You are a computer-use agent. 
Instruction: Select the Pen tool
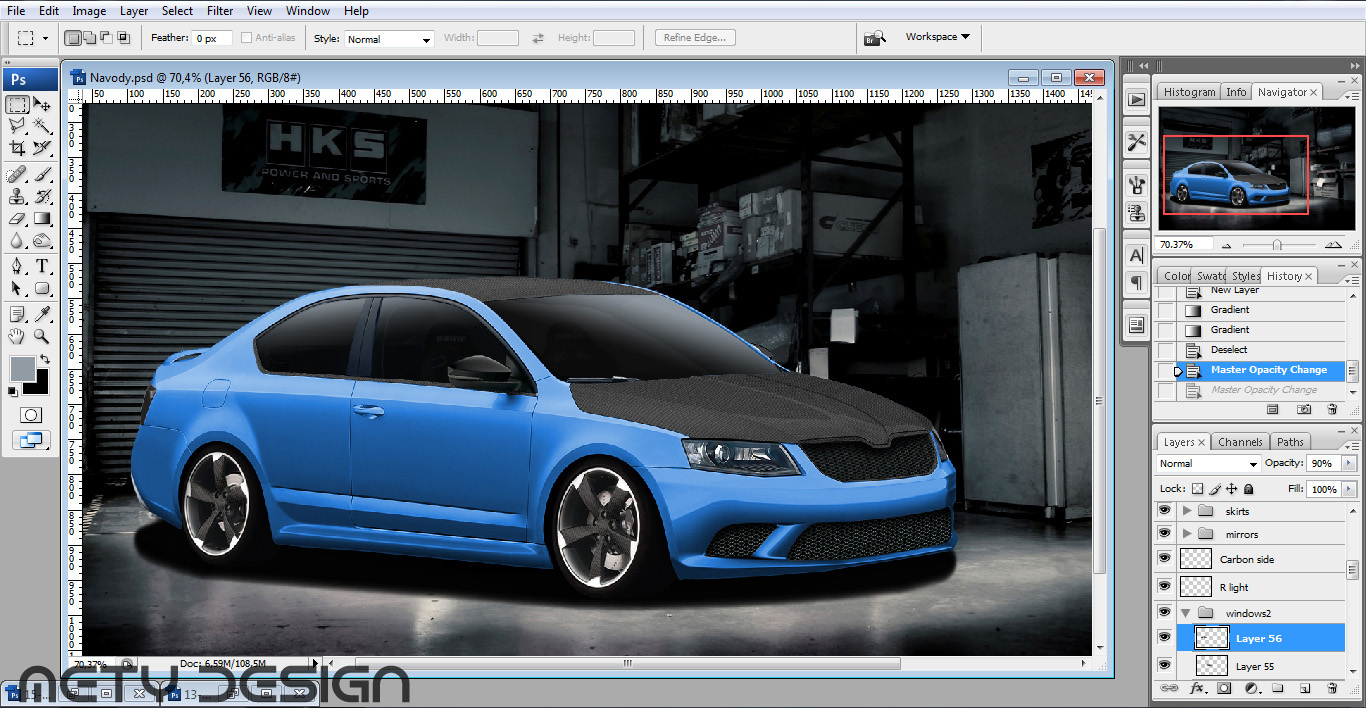pyautogui.click(x=17, y=267)
